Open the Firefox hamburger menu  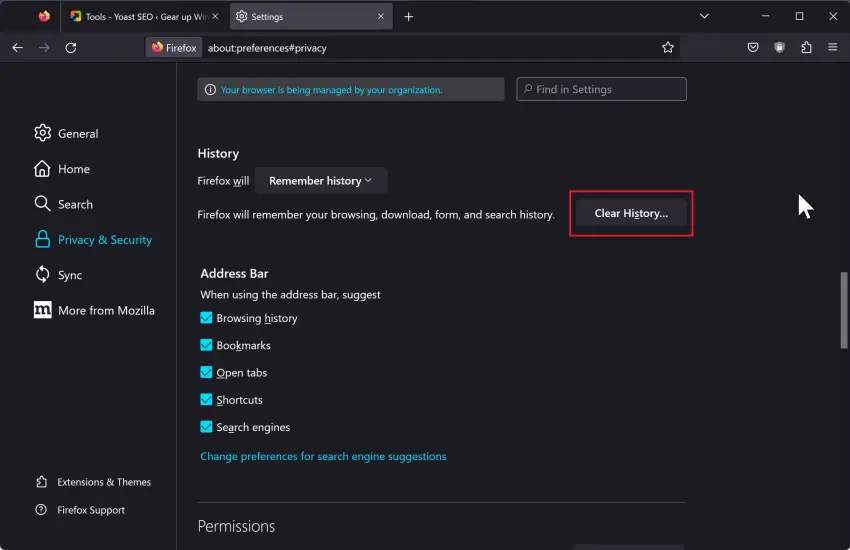pos(833,48)
